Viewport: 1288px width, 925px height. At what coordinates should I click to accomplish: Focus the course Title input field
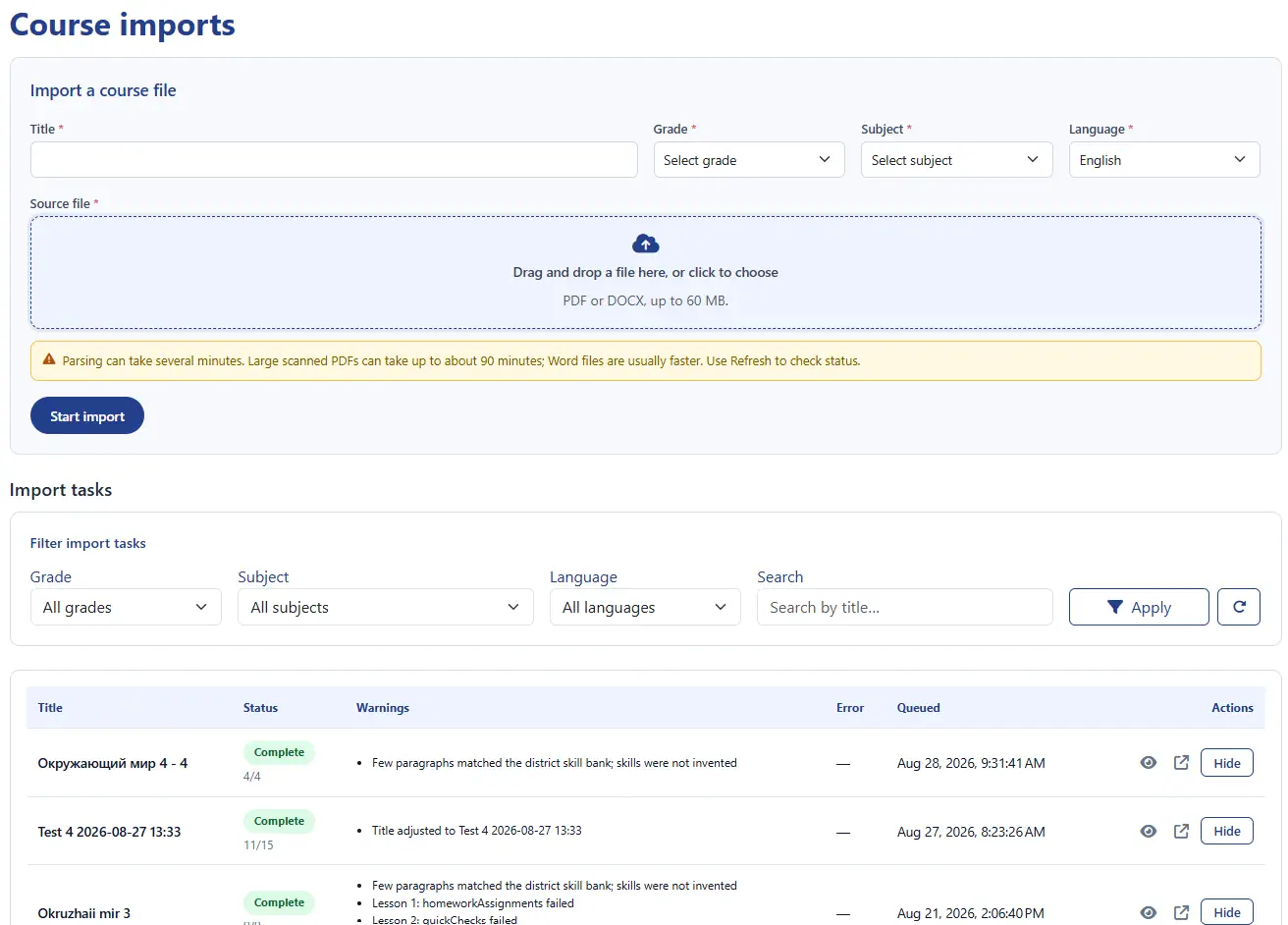pyautogui.click(x=334, y=160)
